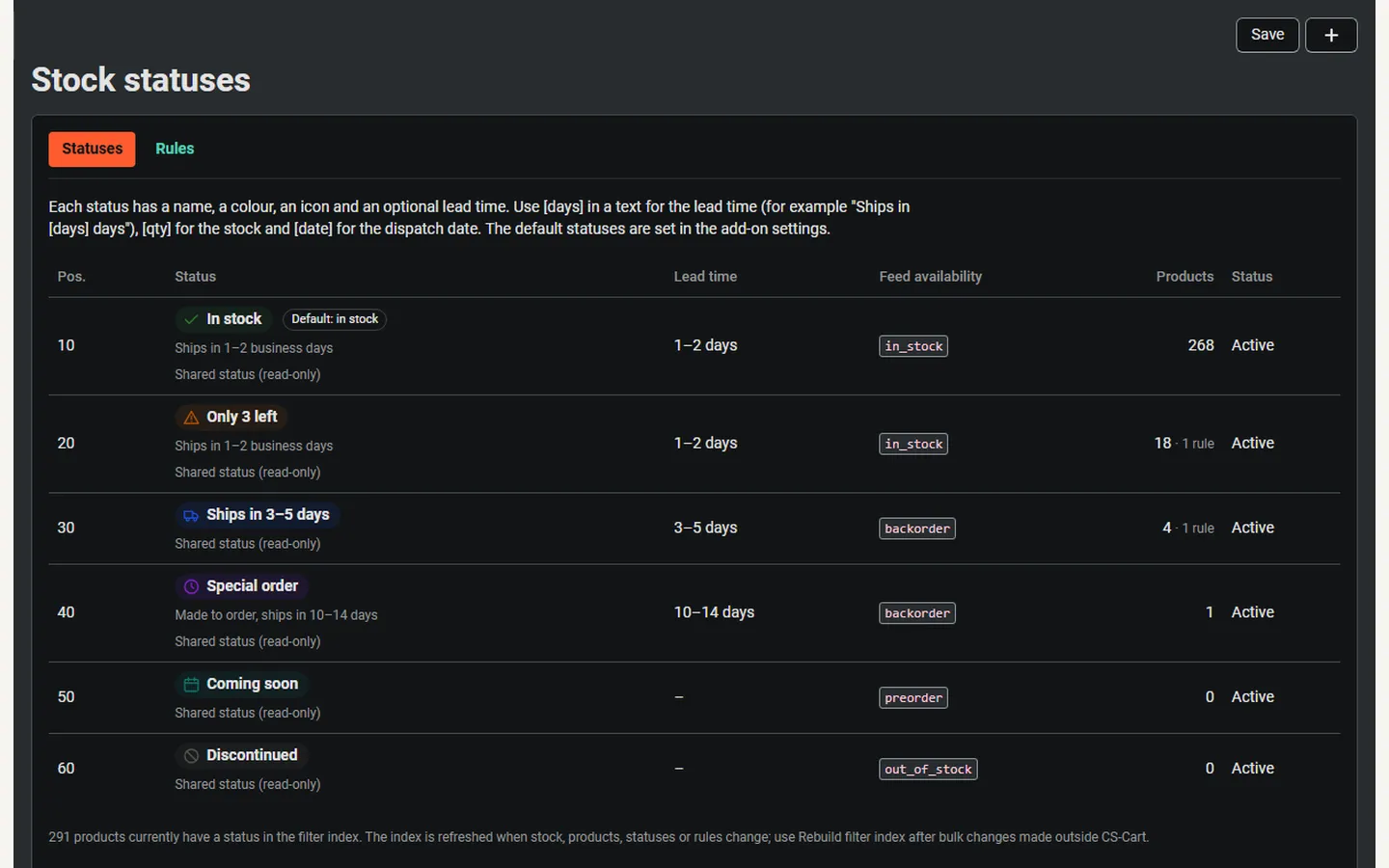
Task: Open the Ships in 3–5 days status
Action: tap(267, 515)
